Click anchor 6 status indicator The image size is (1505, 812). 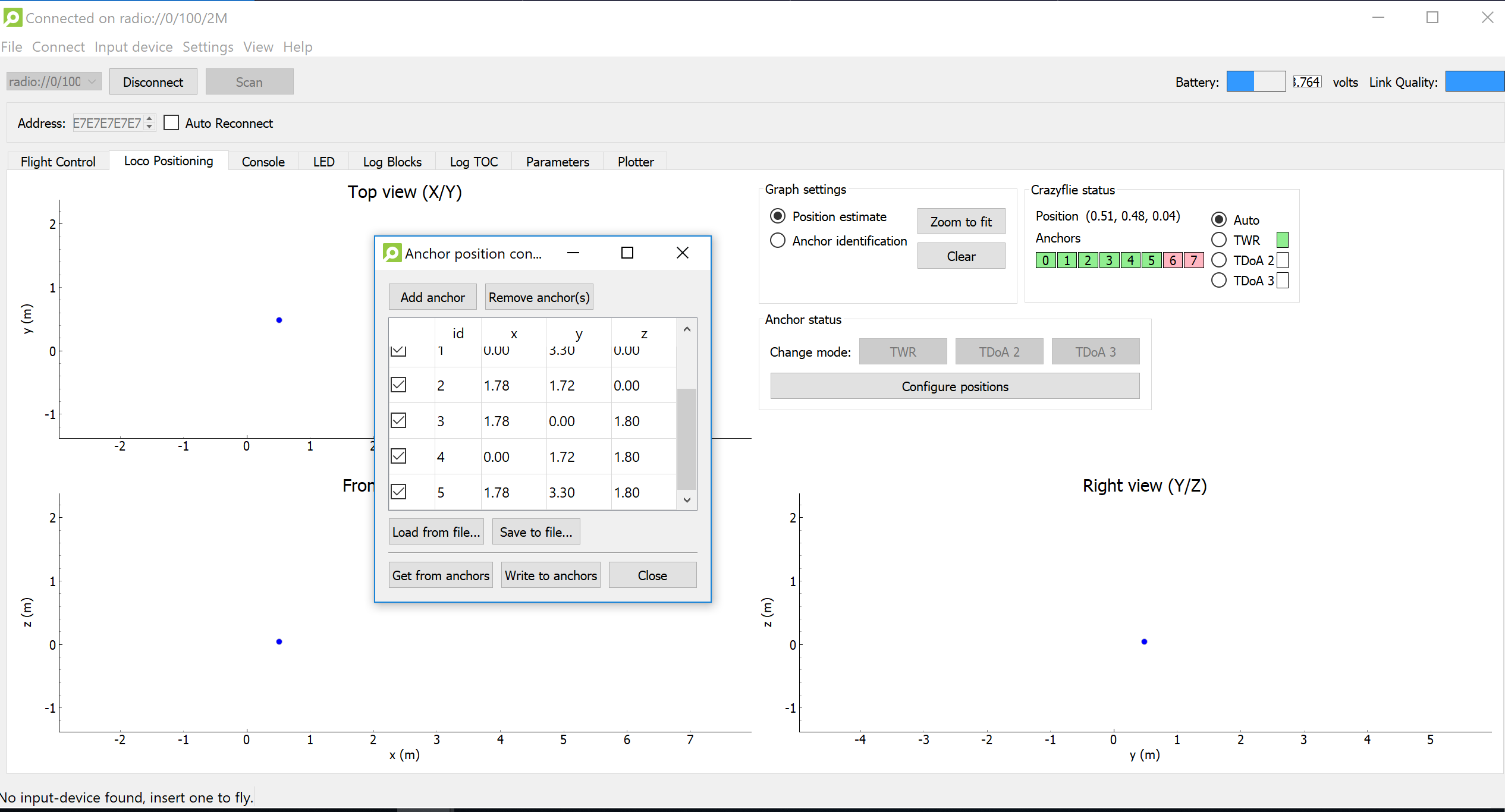pyautogui.click(x=1172, y=260)
